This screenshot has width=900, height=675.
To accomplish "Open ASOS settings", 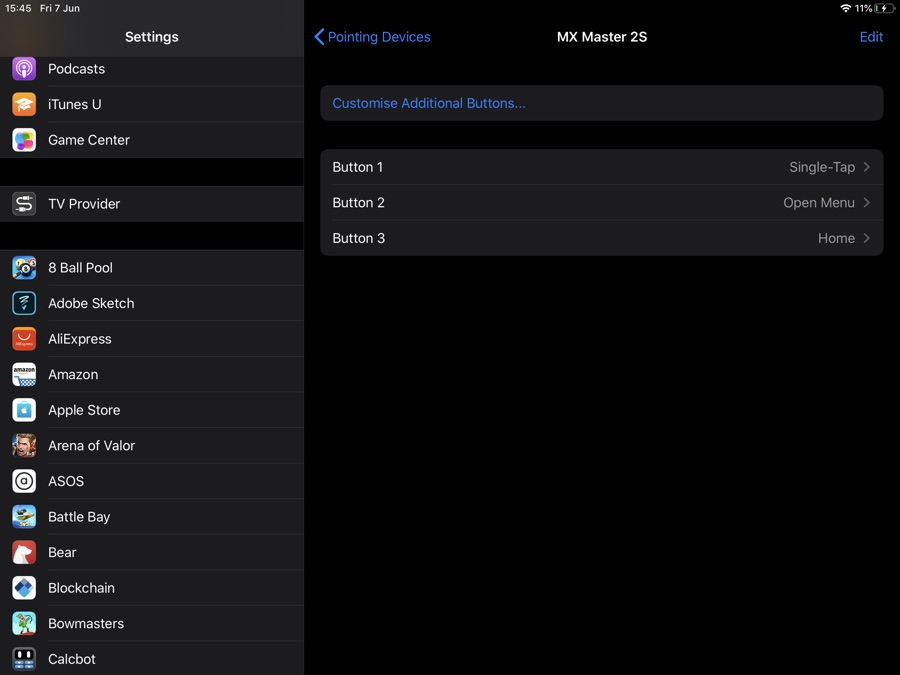I will [152, 481].
